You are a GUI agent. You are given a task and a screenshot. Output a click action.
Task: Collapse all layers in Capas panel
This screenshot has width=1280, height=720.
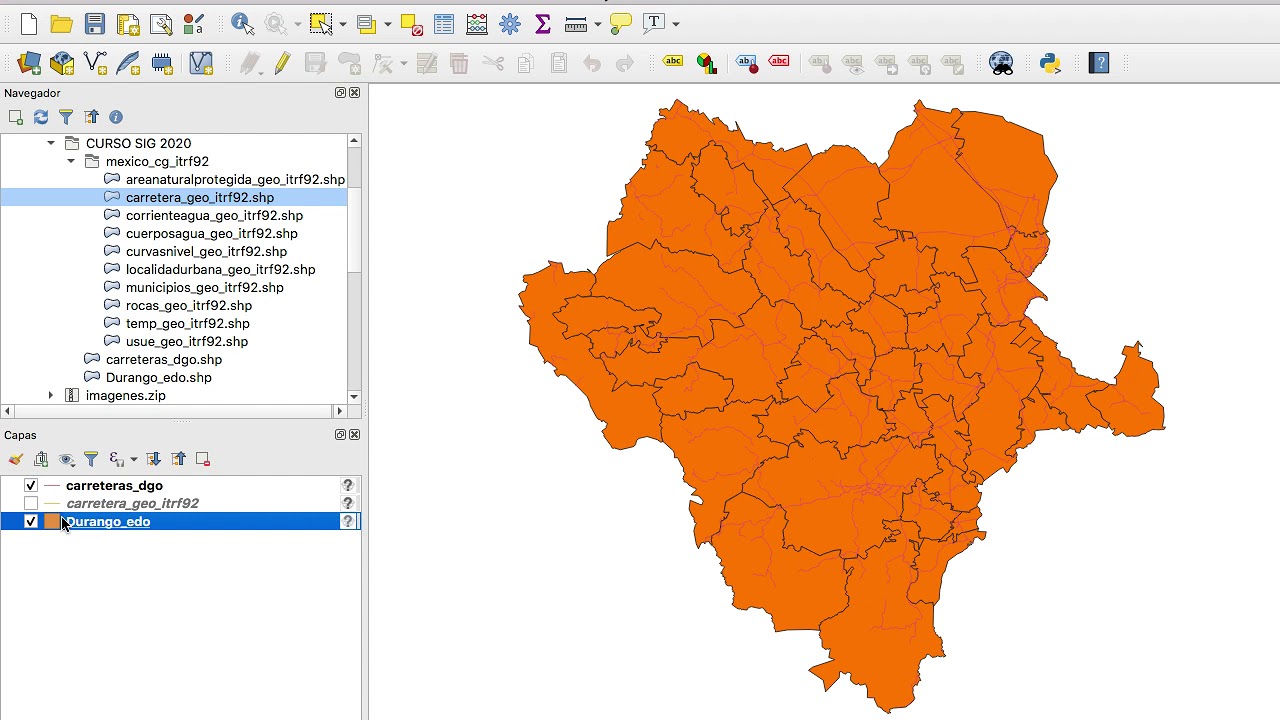(x=178, y=459)
